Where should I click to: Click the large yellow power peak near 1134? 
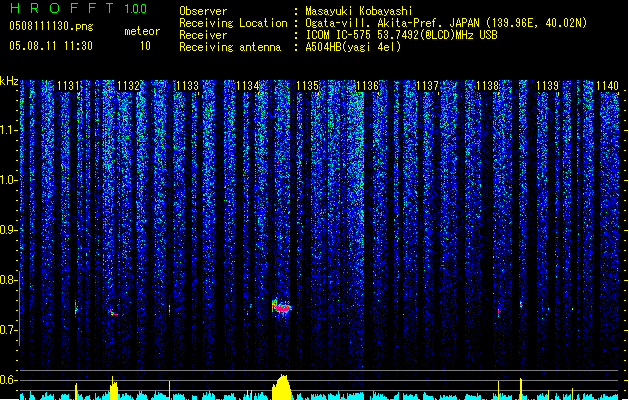282,387
